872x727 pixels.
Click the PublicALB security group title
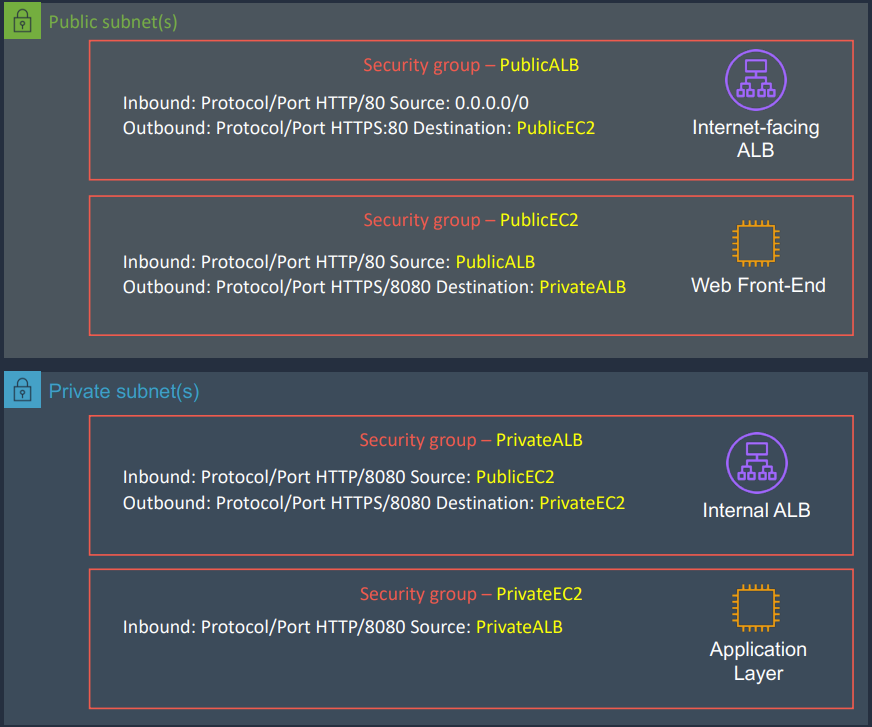(x=471, y=65)
